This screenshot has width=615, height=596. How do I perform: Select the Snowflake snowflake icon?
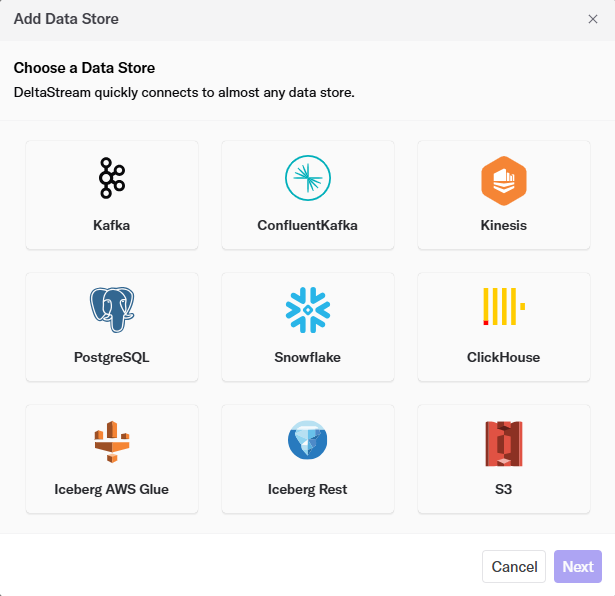pos(307,310)
